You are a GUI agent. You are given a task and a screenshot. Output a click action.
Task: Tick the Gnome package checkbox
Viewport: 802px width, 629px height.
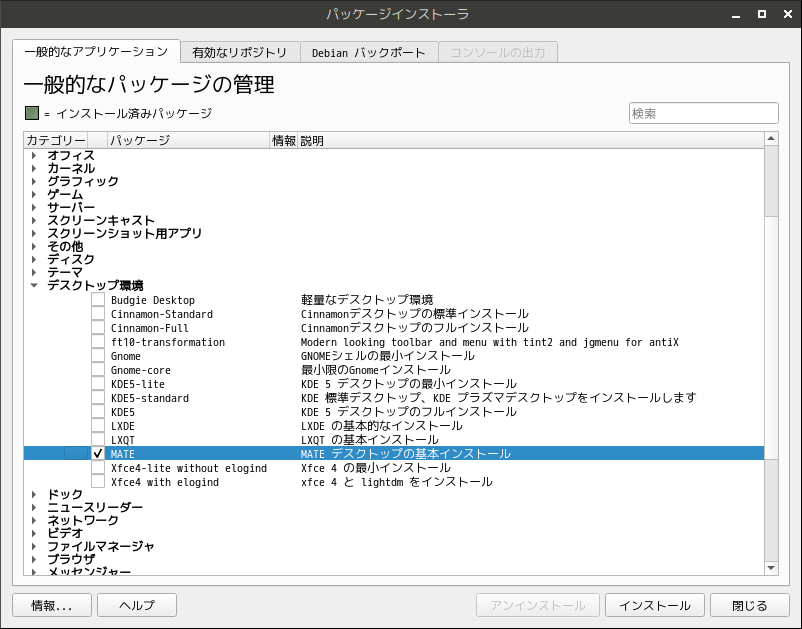[98, 356]
